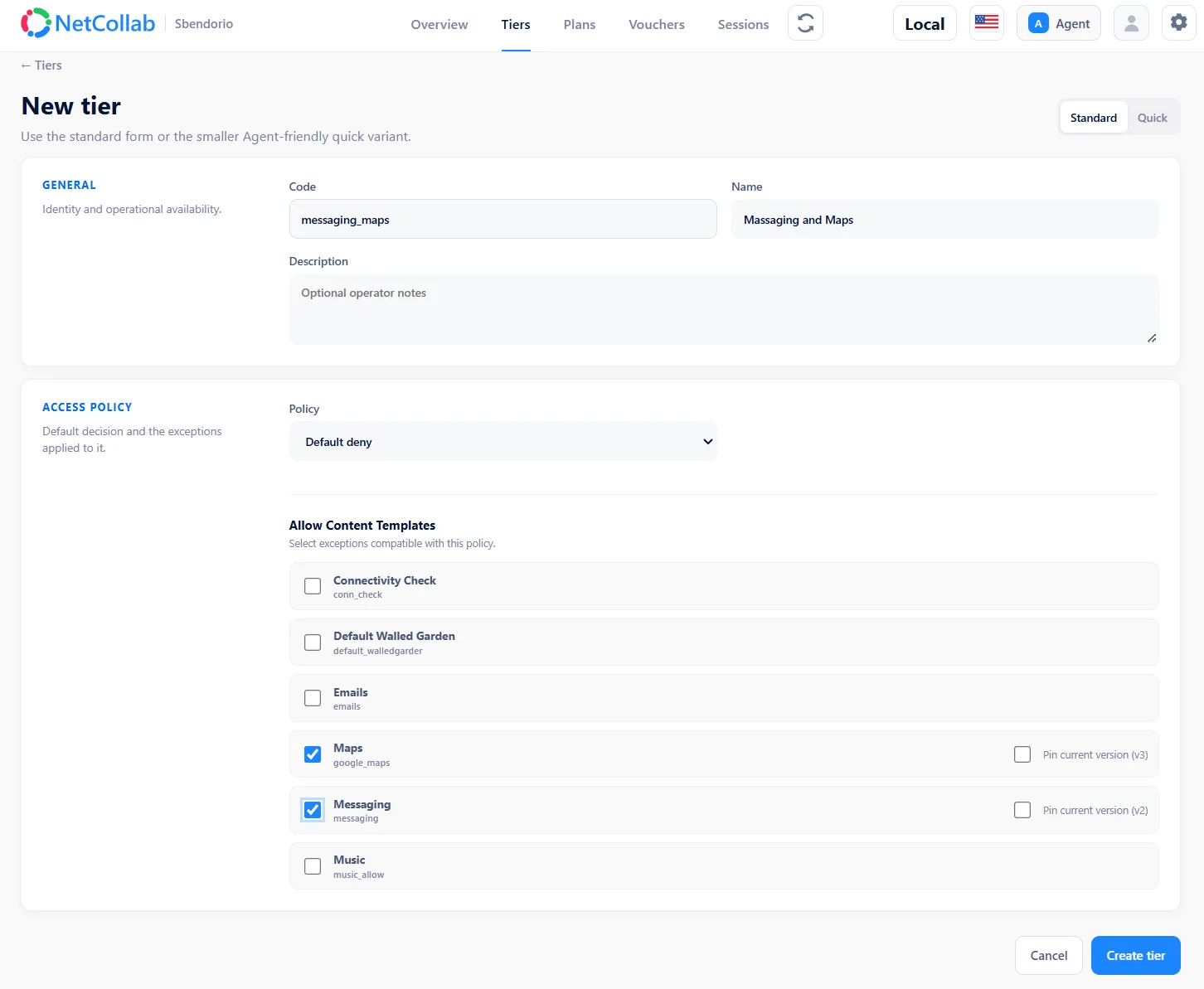Click the Name input field
This screenshot has width=1204, height=989.
click(x=945, y=220)
